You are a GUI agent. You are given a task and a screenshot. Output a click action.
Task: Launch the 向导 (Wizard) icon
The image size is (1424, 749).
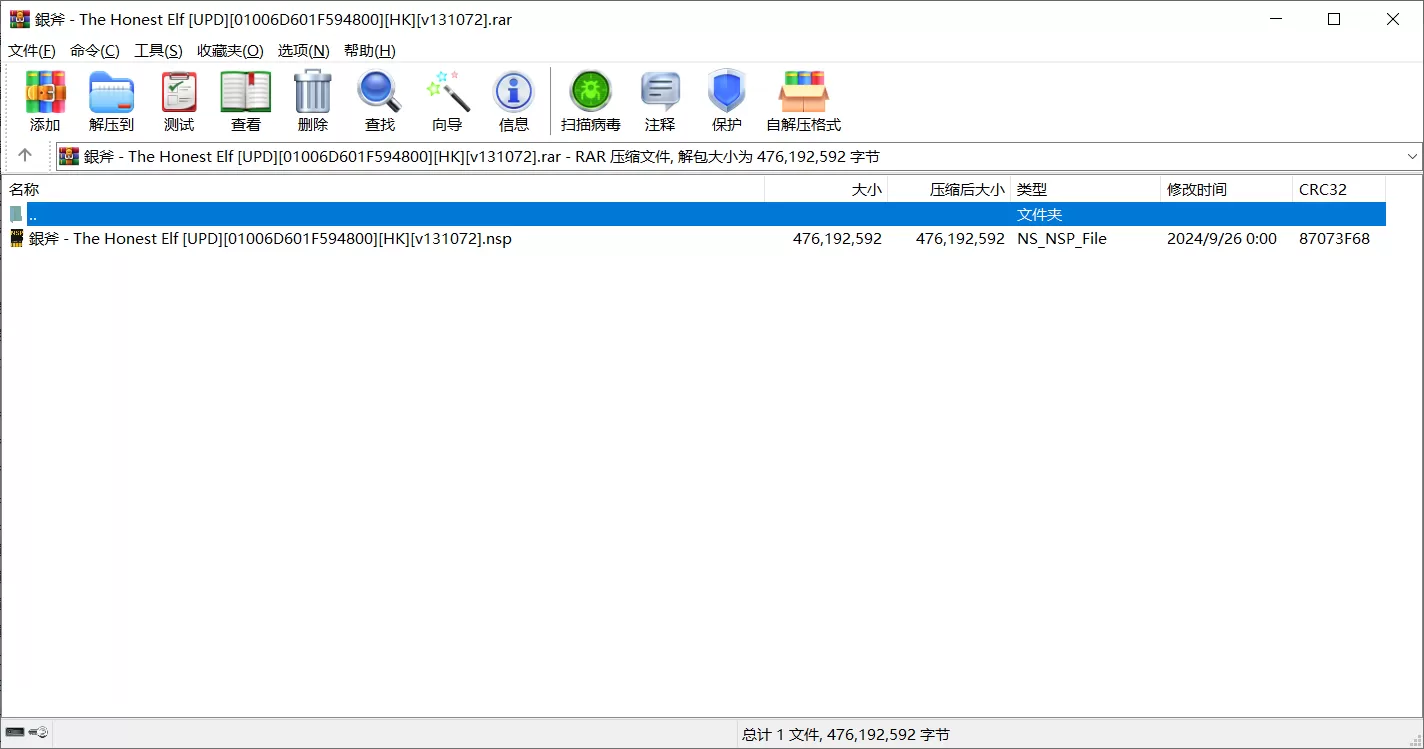[x=446, y=97]
